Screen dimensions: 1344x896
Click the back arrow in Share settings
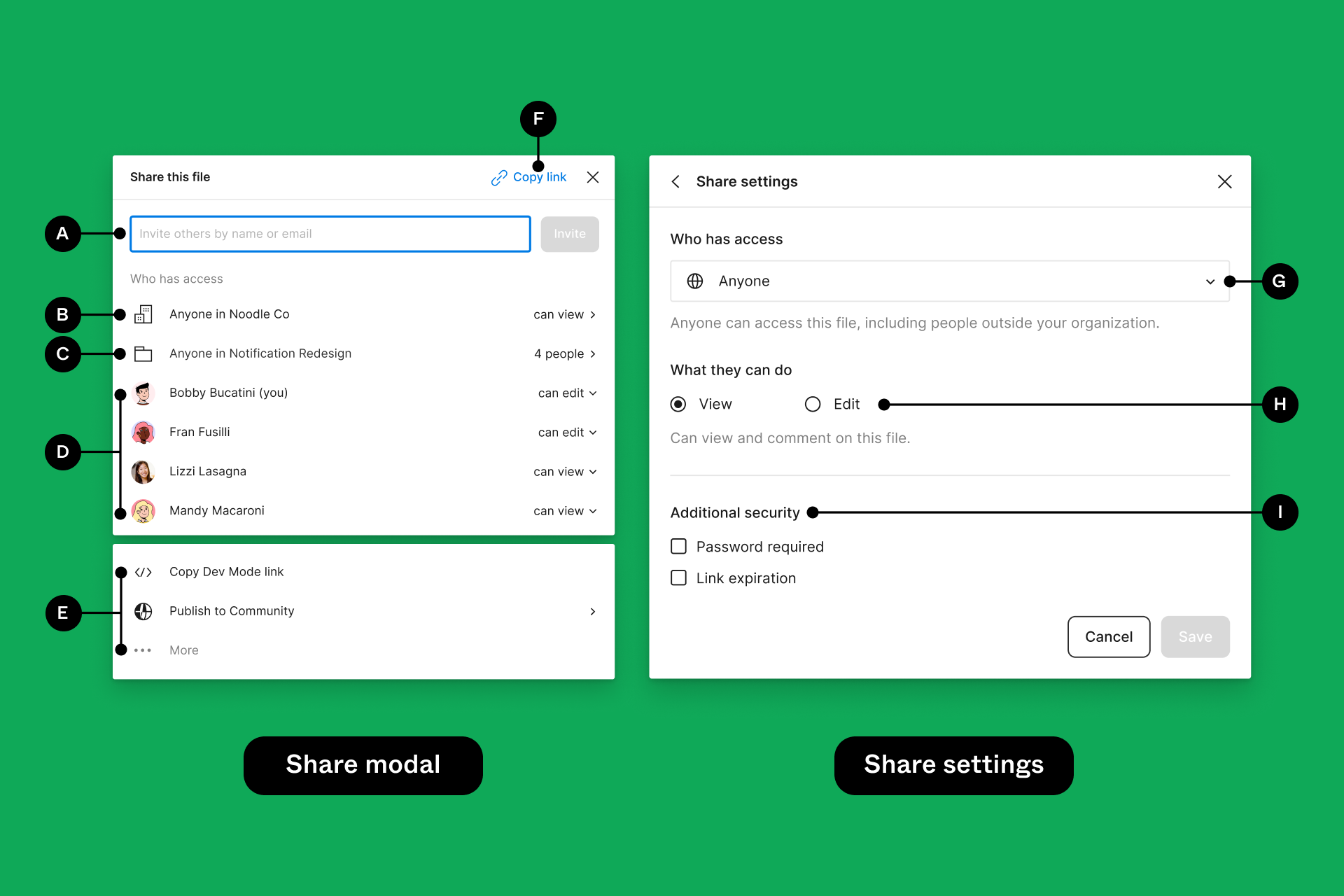pyautogui.click(x=675, y=181)
